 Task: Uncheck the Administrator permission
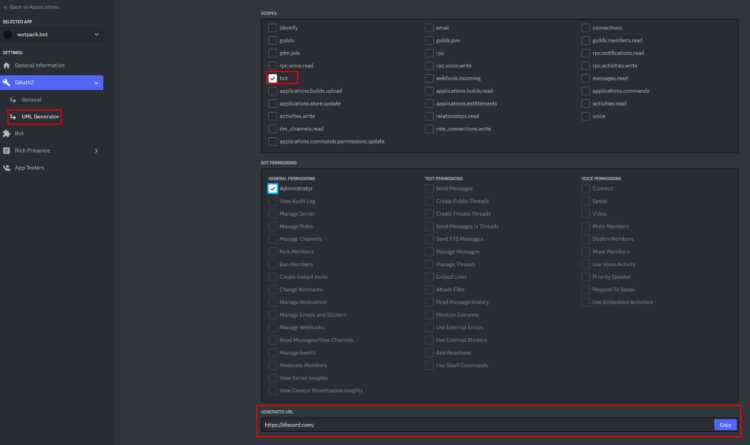click(x=273, y=189)
